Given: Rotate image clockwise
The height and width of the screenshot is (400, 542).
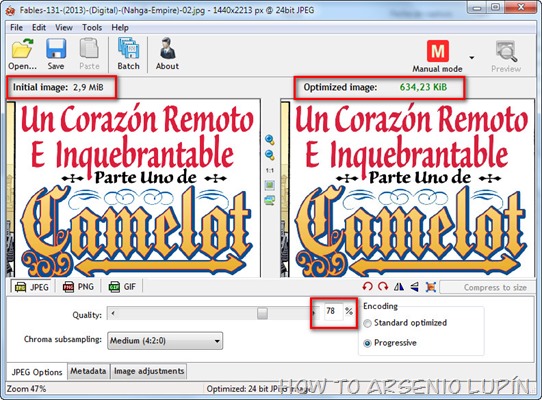Looking at the screenshot, I should tap(383, 287).
